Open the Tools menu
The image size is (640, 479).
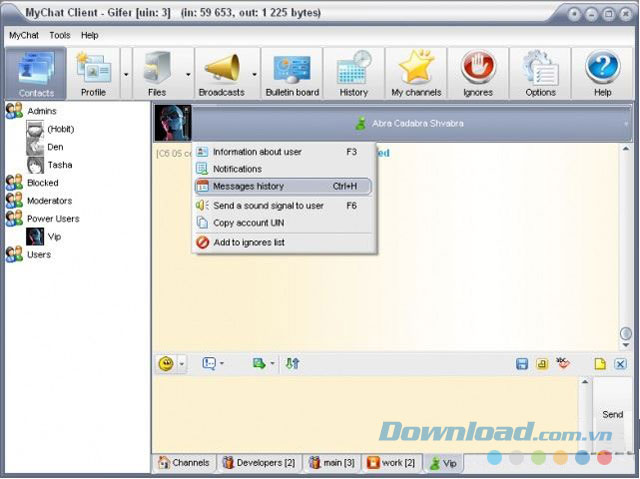[x=60, y=35]
